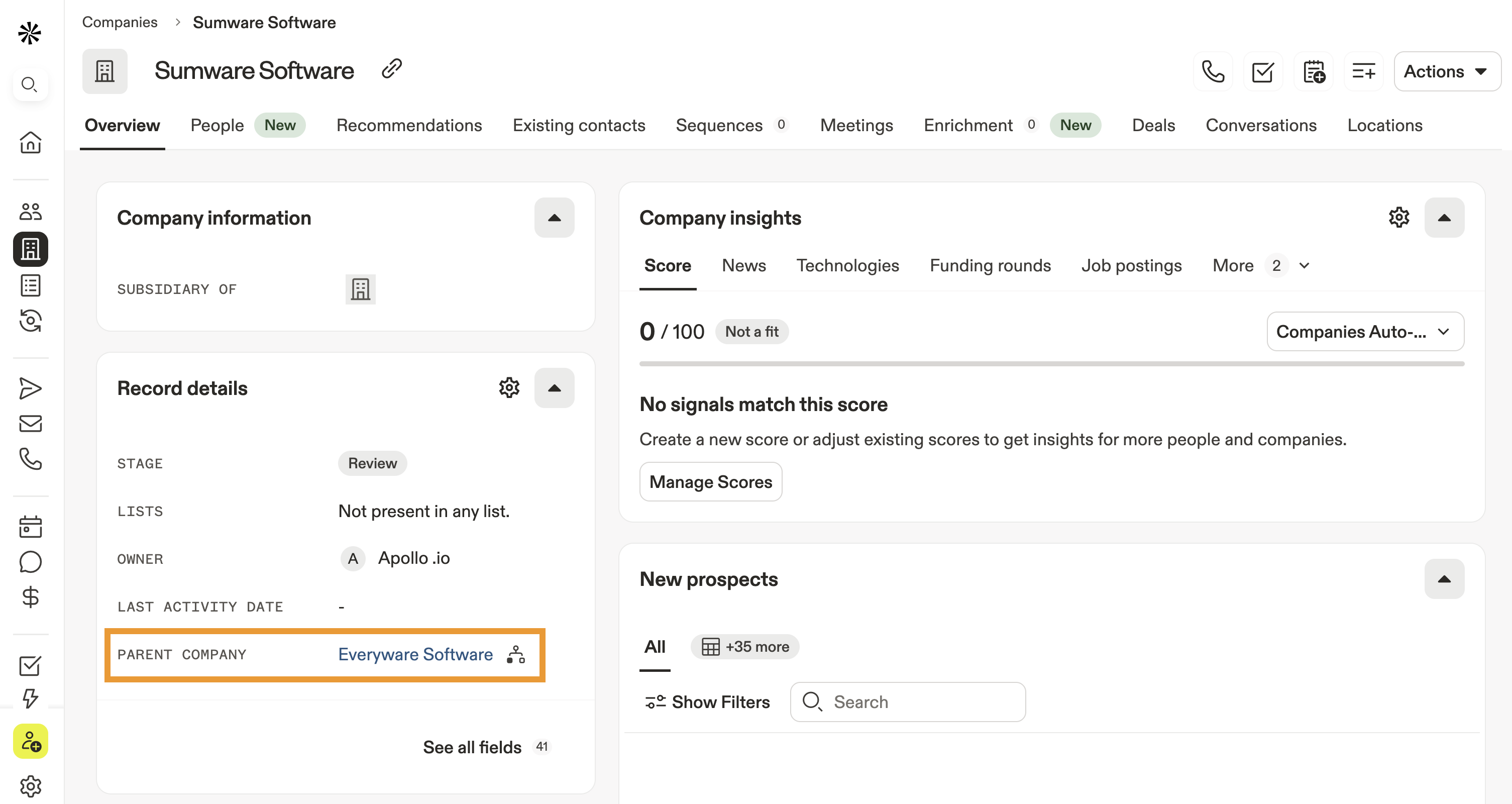Select the All tab in New prospects

point(655,647)
